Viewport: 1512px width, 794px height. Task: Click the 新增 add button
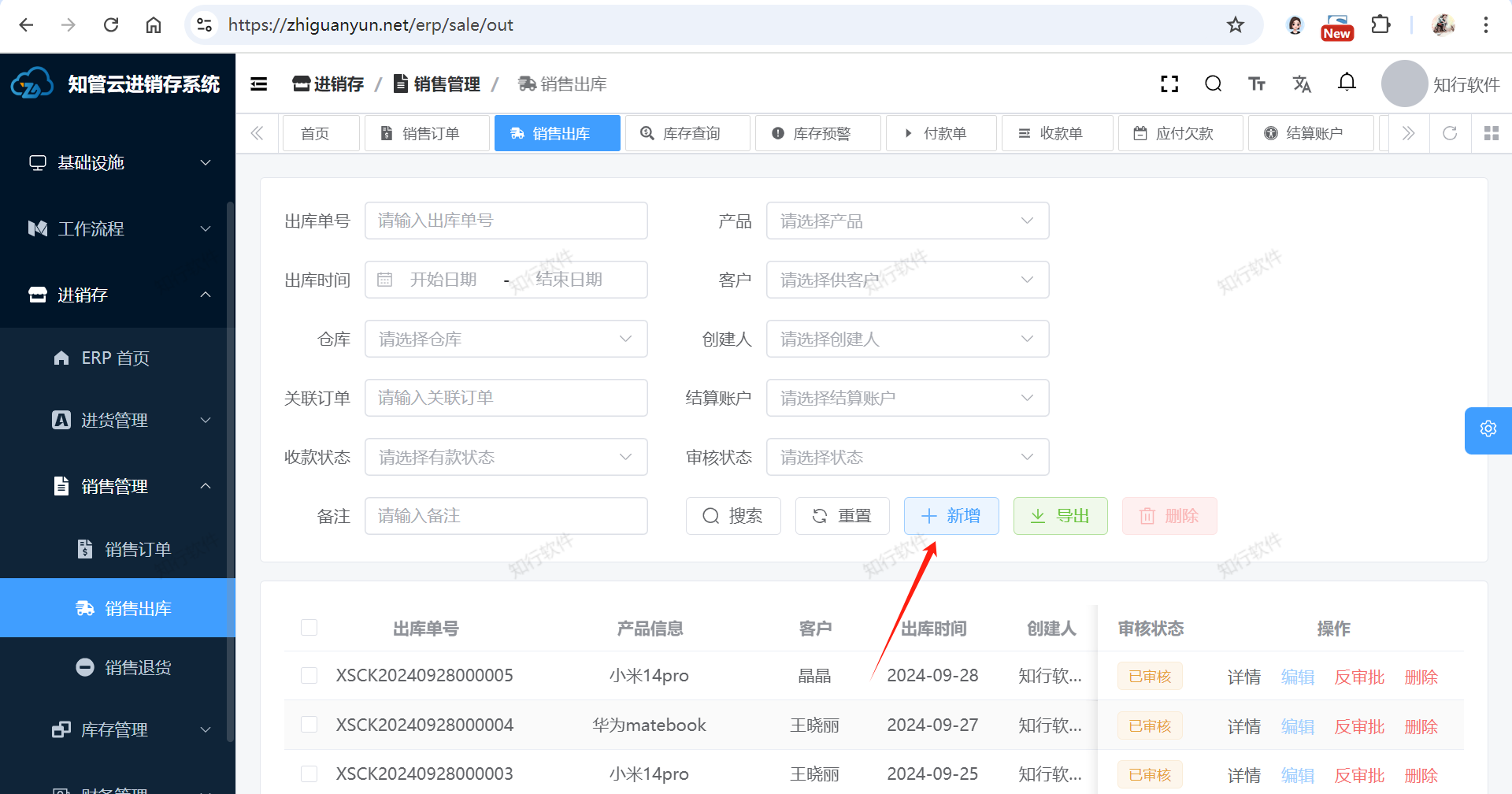(x=951, y=516)
